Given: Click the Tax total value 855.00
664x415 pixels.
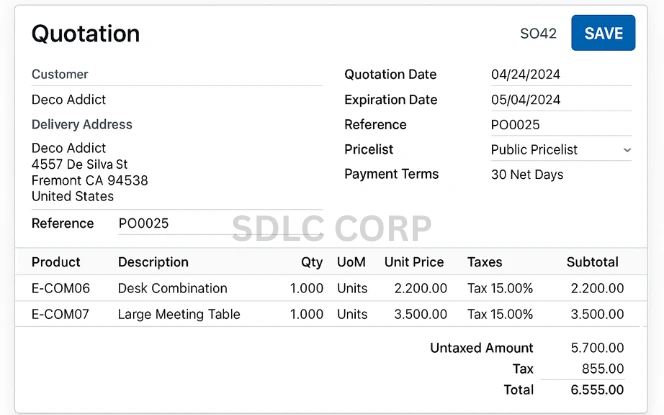Looking at the screenshot, I should pyautogui.click(x=603, y=368).
